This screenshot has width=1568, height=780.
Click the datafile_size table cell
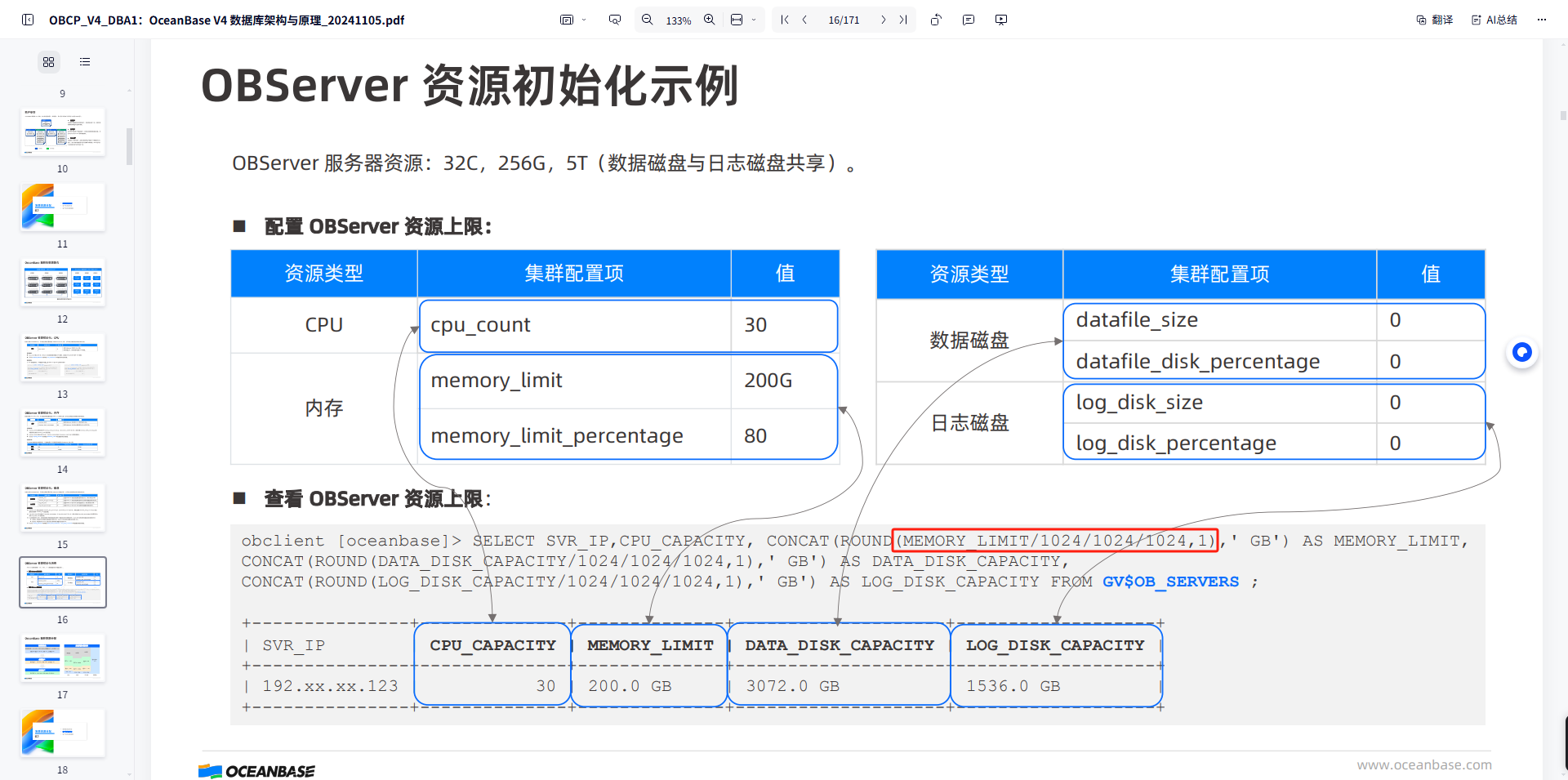(1220, 320)
